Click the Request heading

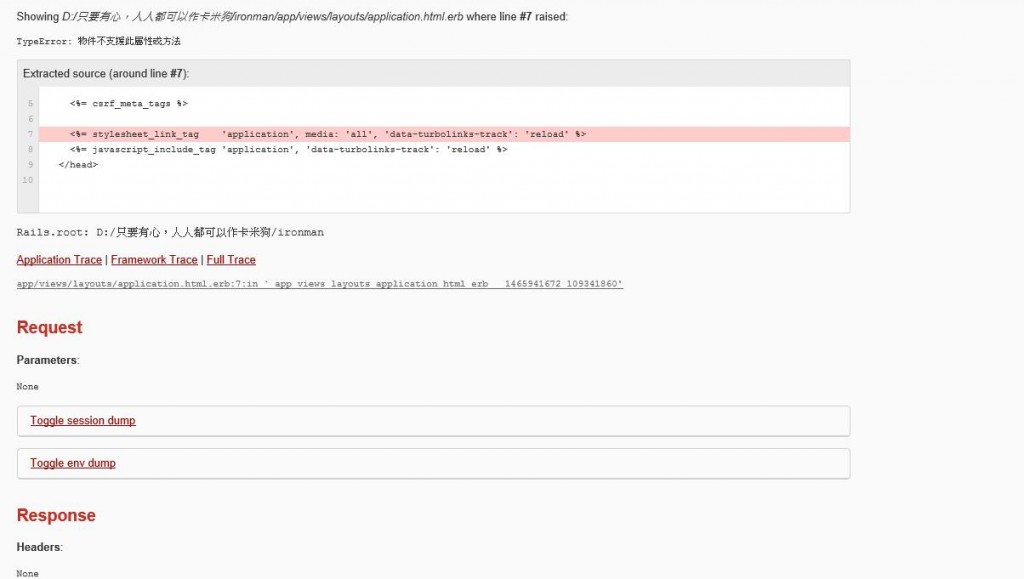(x=50, y=328)
